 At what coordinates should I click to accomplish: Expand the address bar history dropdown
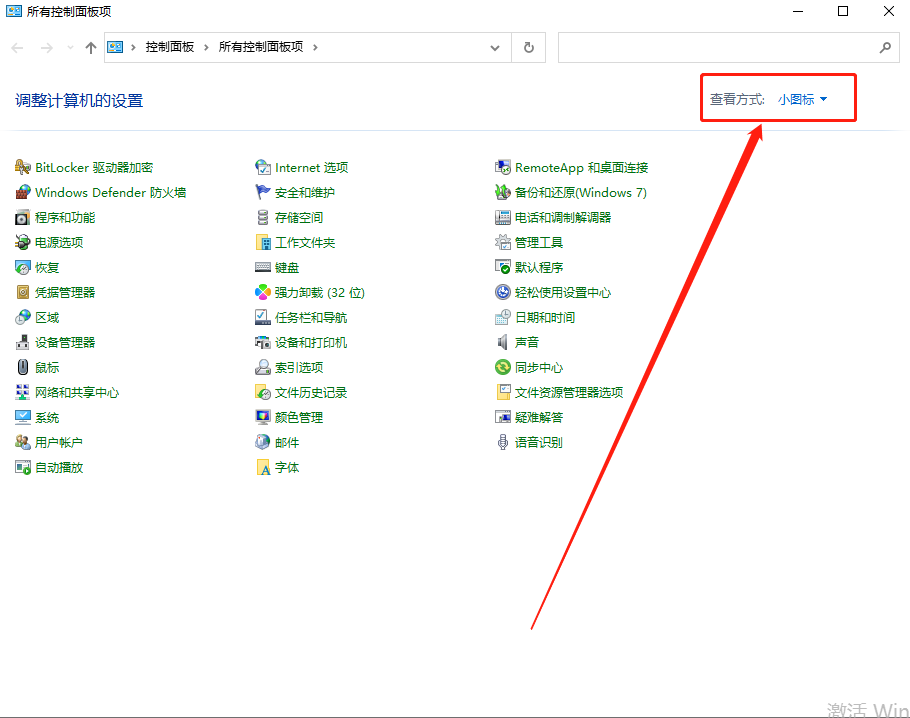click(x=494, y=47)
